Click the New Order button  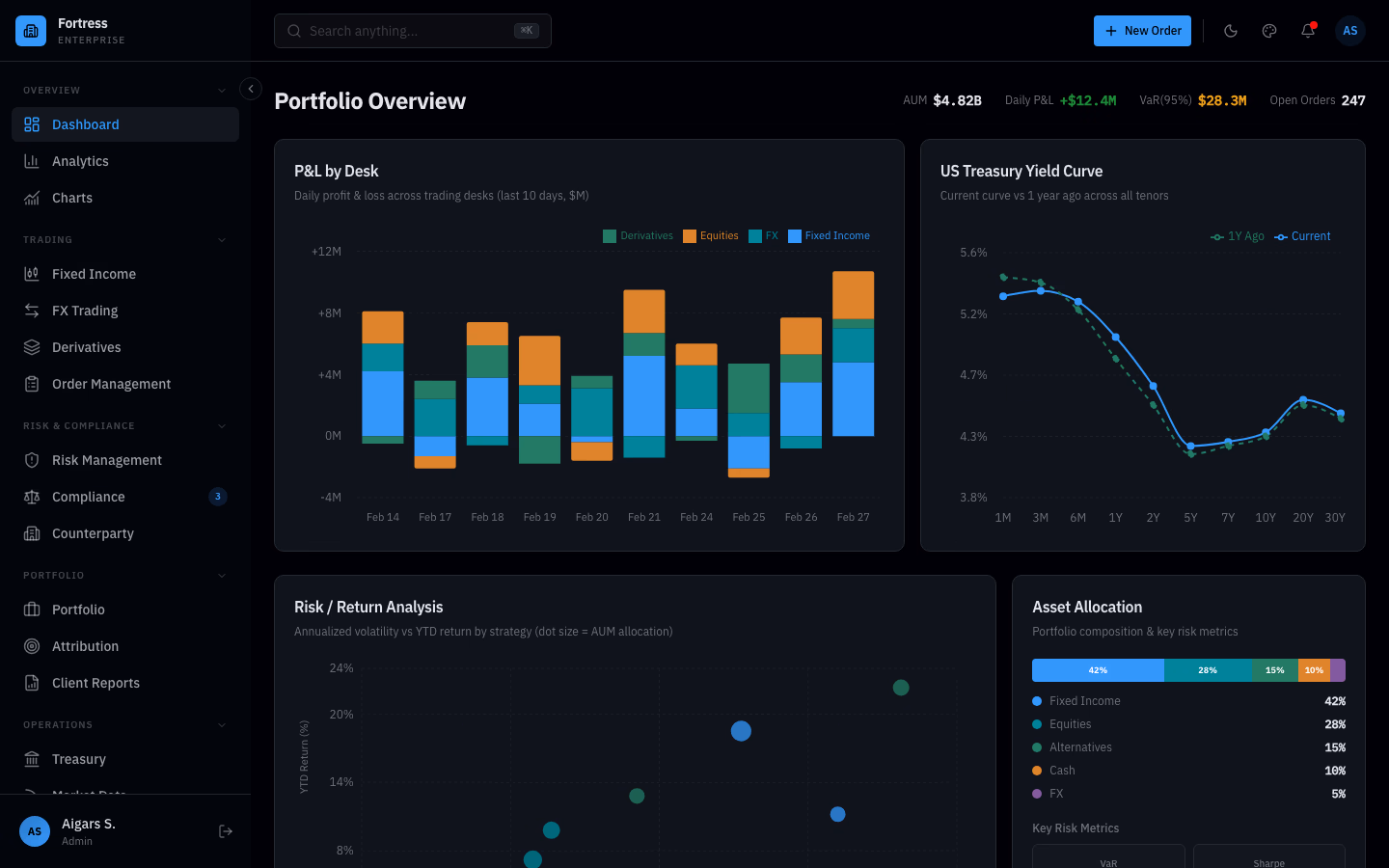1142,31
